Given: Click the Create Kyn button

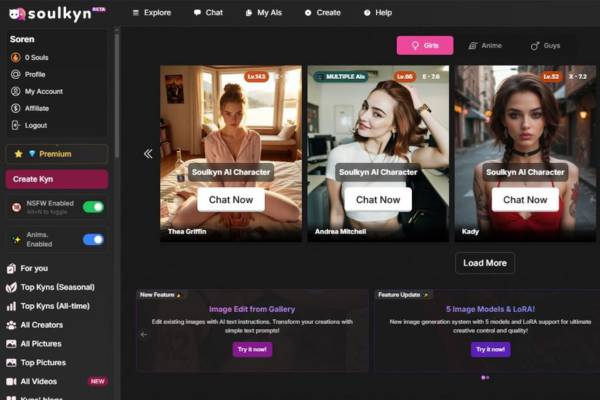Looking at the screenshot, I should pos(56,179).
